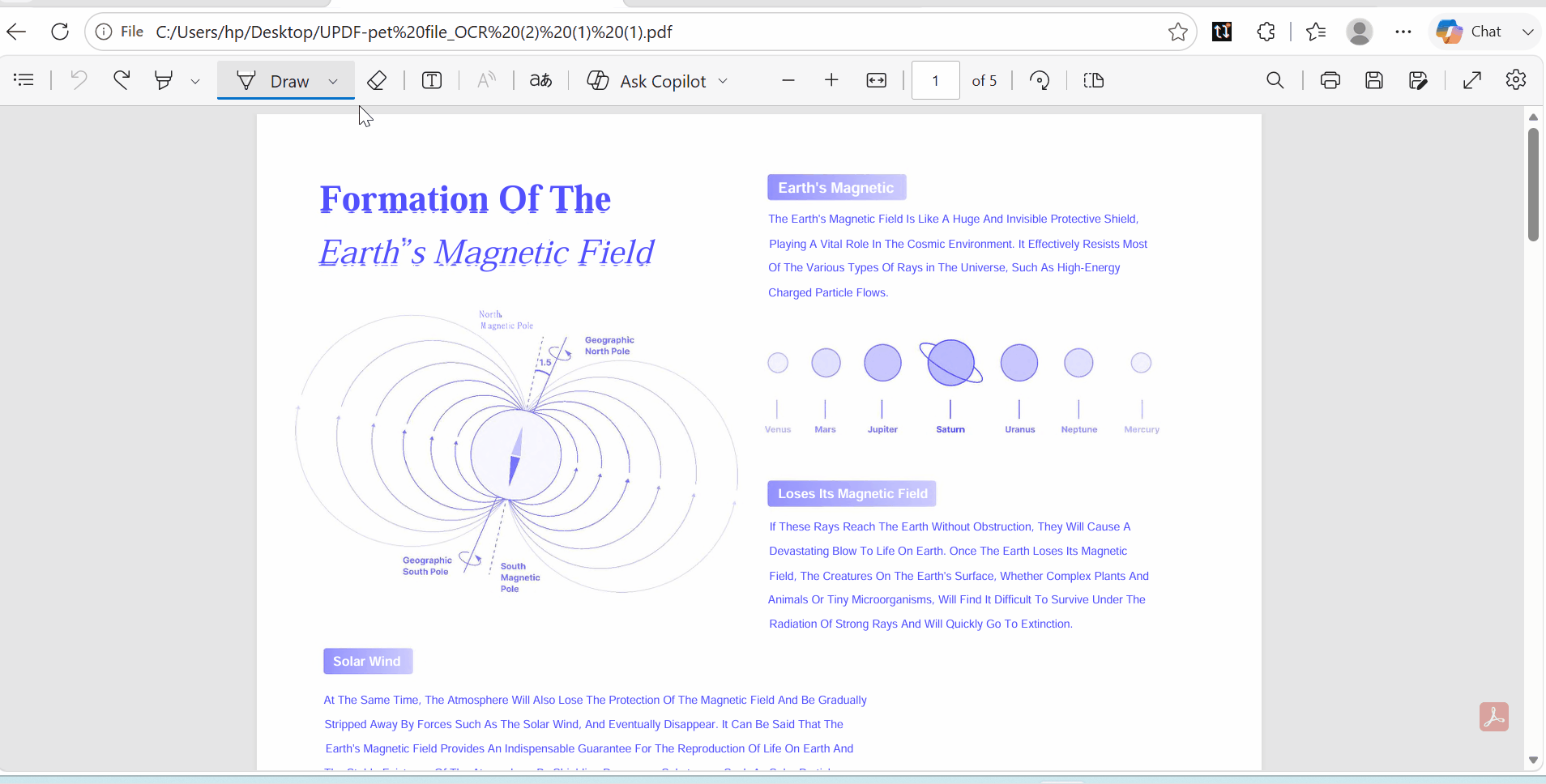The image size is (1546, 784).
Task: Click the Mercury planet label
Action: [1142, 430]
